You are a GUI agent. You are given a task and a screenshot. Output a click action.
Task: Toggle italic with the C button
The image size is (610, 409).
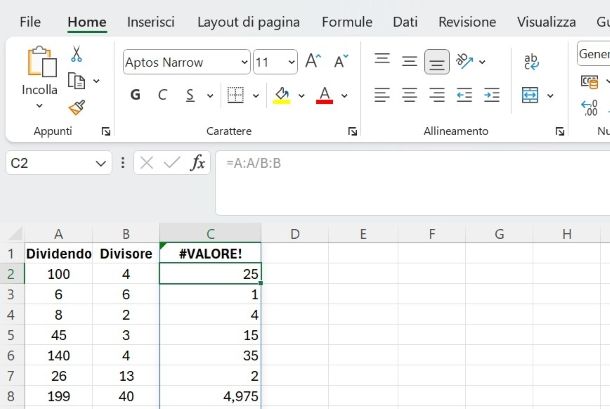pyautogui.click(x=163, y=95)
